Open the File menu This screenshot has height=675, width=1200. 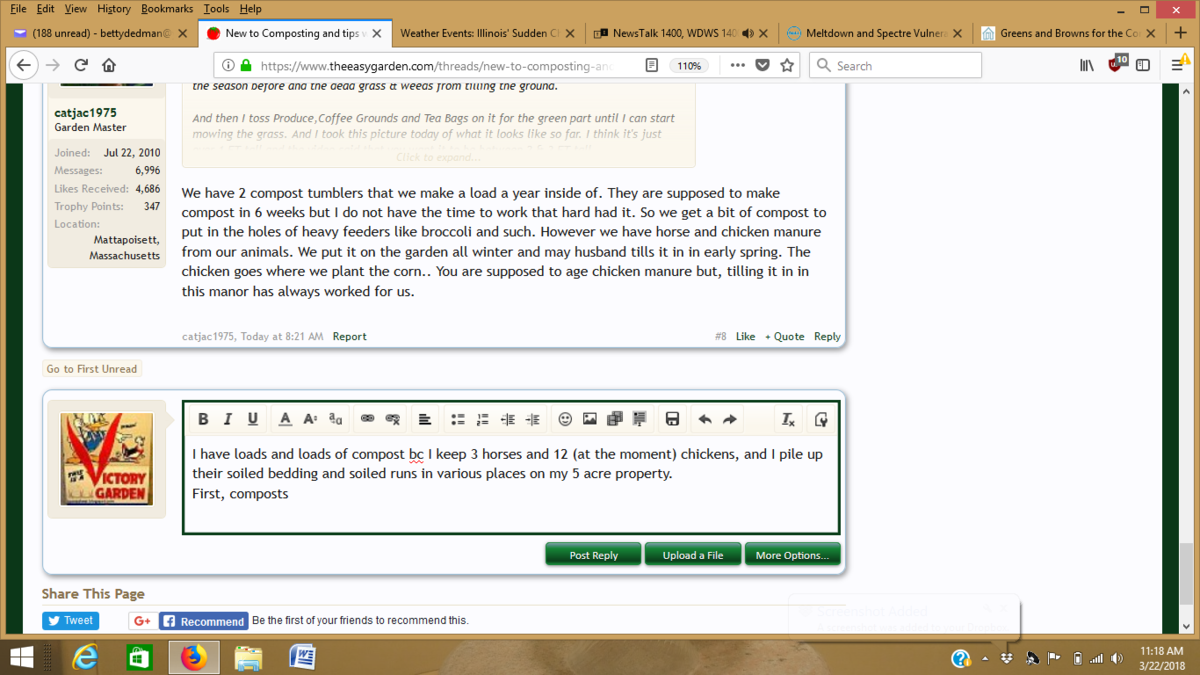(18, 8)
